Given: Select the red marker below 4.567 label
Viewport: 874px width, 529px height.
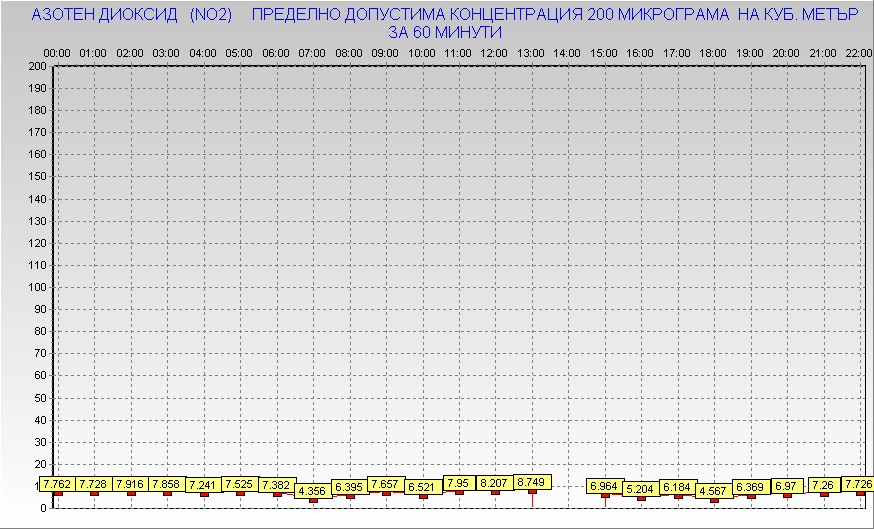Looking at the screenshot, I should click(x=715, y=500).
